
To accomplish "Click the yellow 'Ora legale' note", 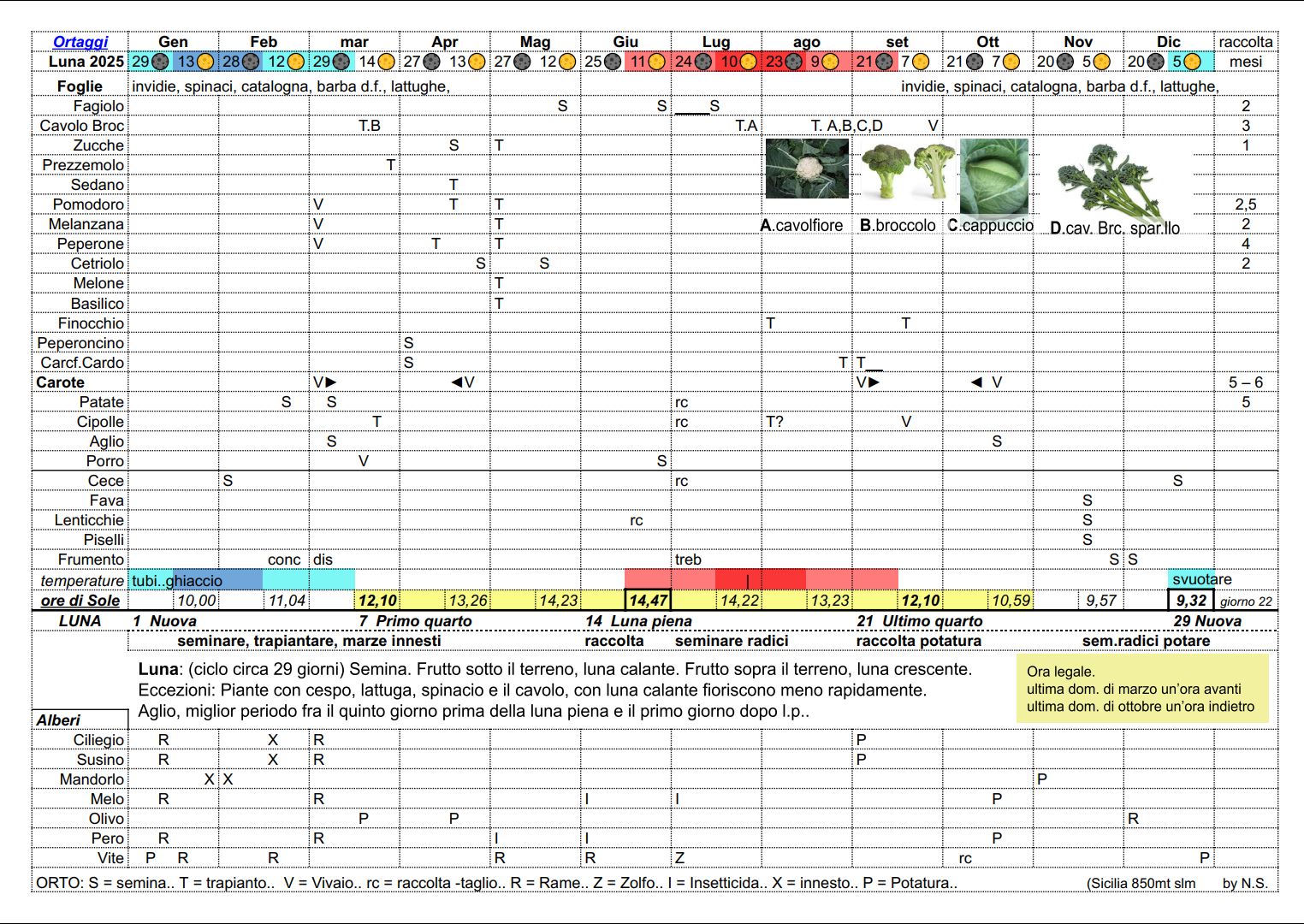I will pyautogui.click(x=1142, y=689).
